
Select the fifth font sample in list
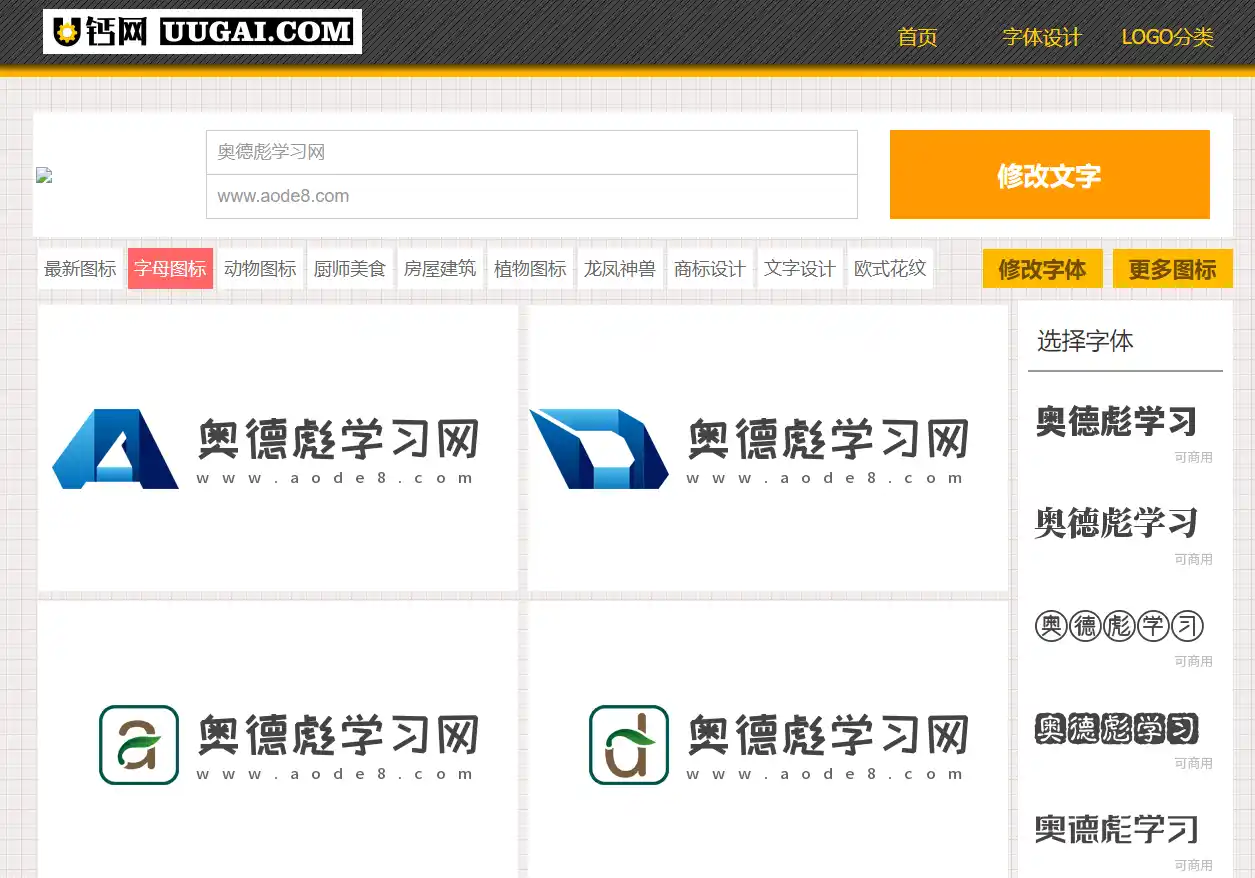(x=1116, y=830)
